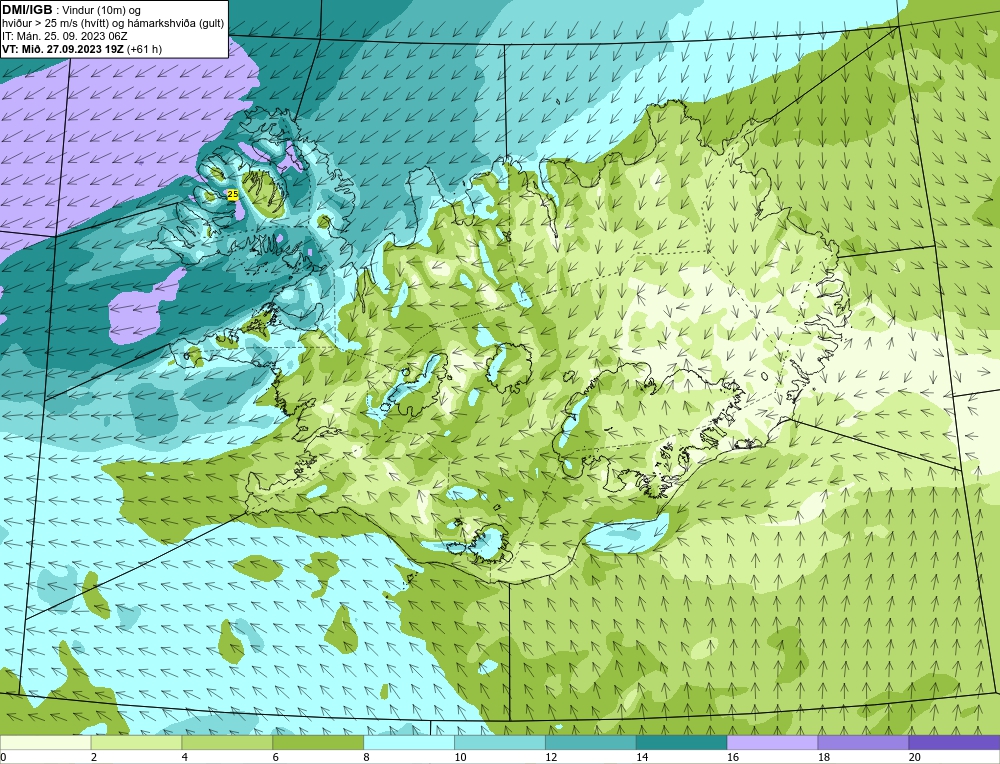This screenshot has width=1000, height=764.
Task: Click the 0–2 m/s pale legend swatch
Action: pos(45,742)
